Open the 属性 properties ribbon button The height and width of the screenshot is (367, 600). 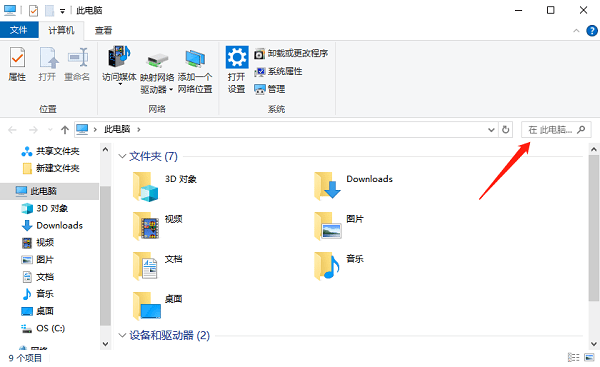(17, 64)
